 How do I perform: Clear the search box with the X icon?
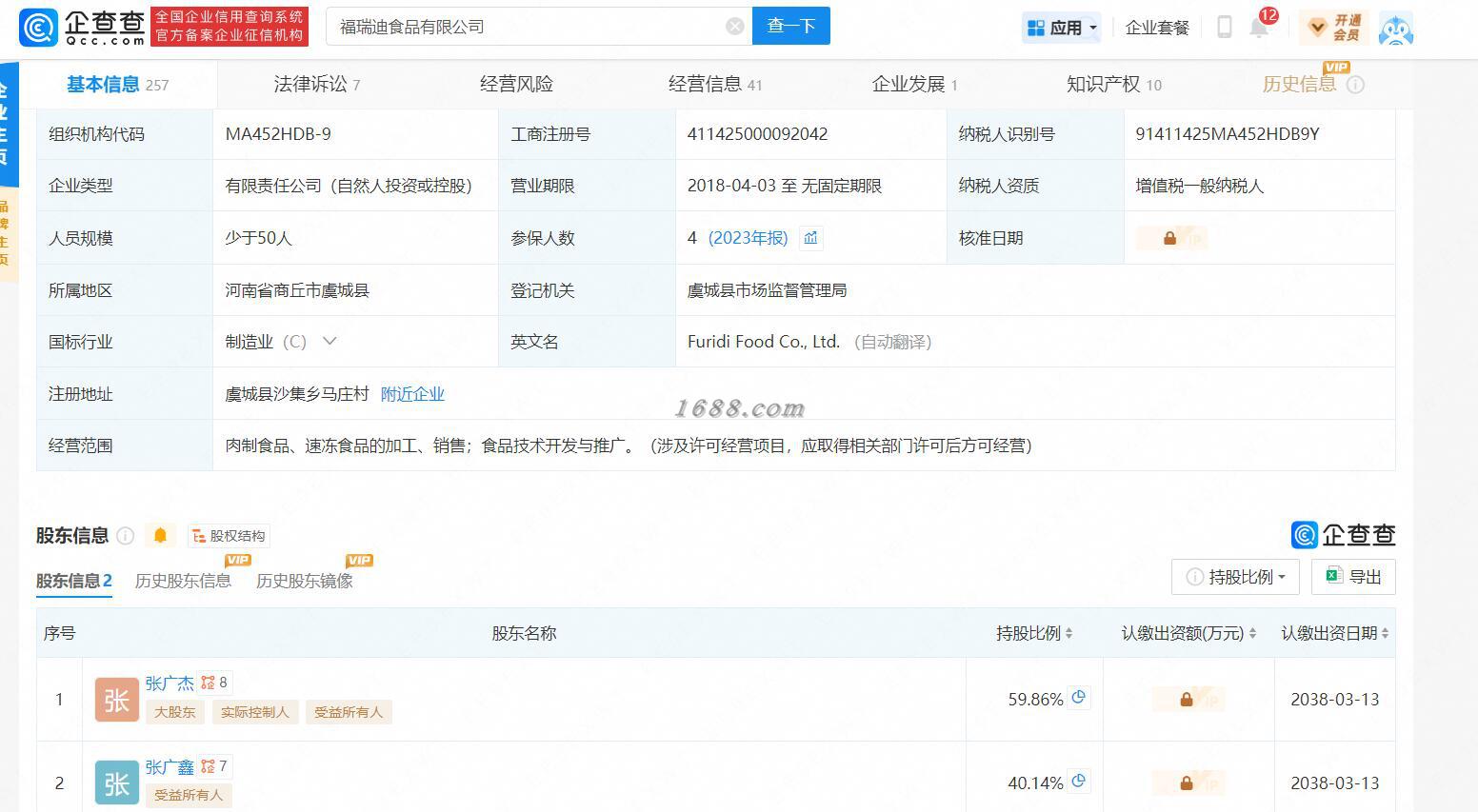pos(735,27)
